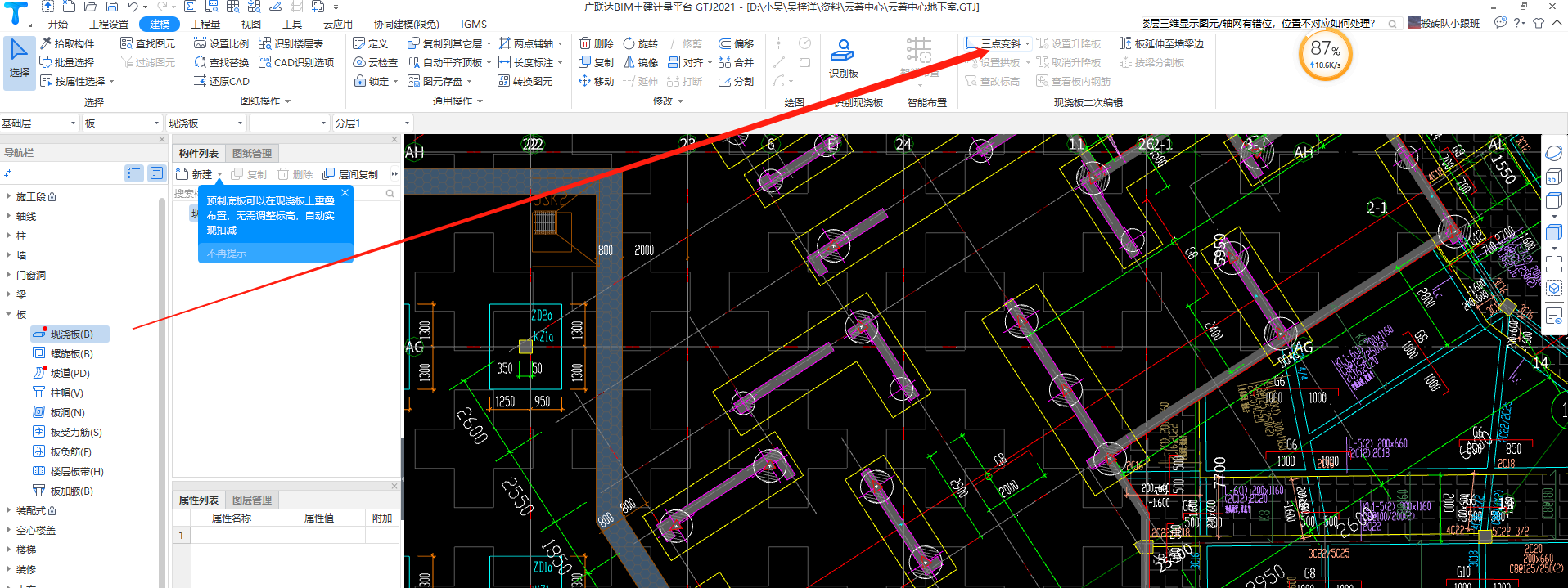Viewport: 1568px width, 588px height.
Task: Click the large 识别板 icon
Action: [x=843, y=59]
